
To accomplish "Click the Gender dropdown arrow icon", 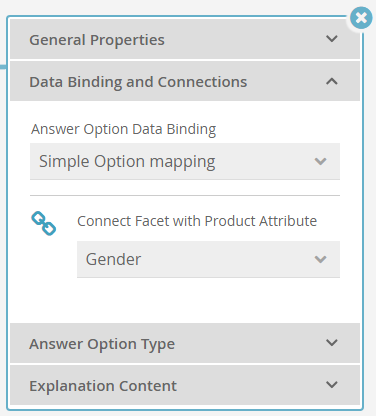I will (x=320, y=259).
